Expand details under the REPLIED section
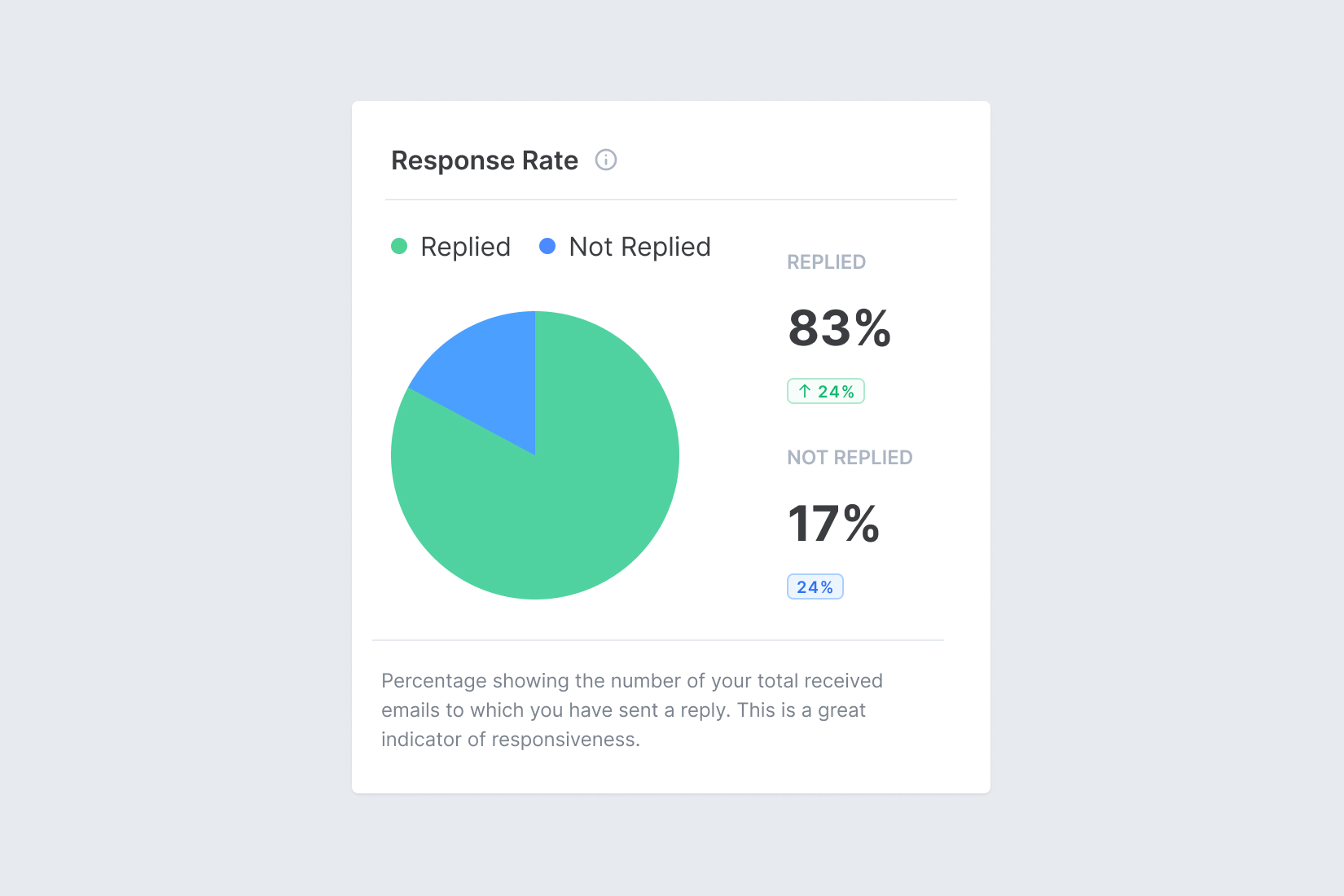 click(x=826, y=261)
